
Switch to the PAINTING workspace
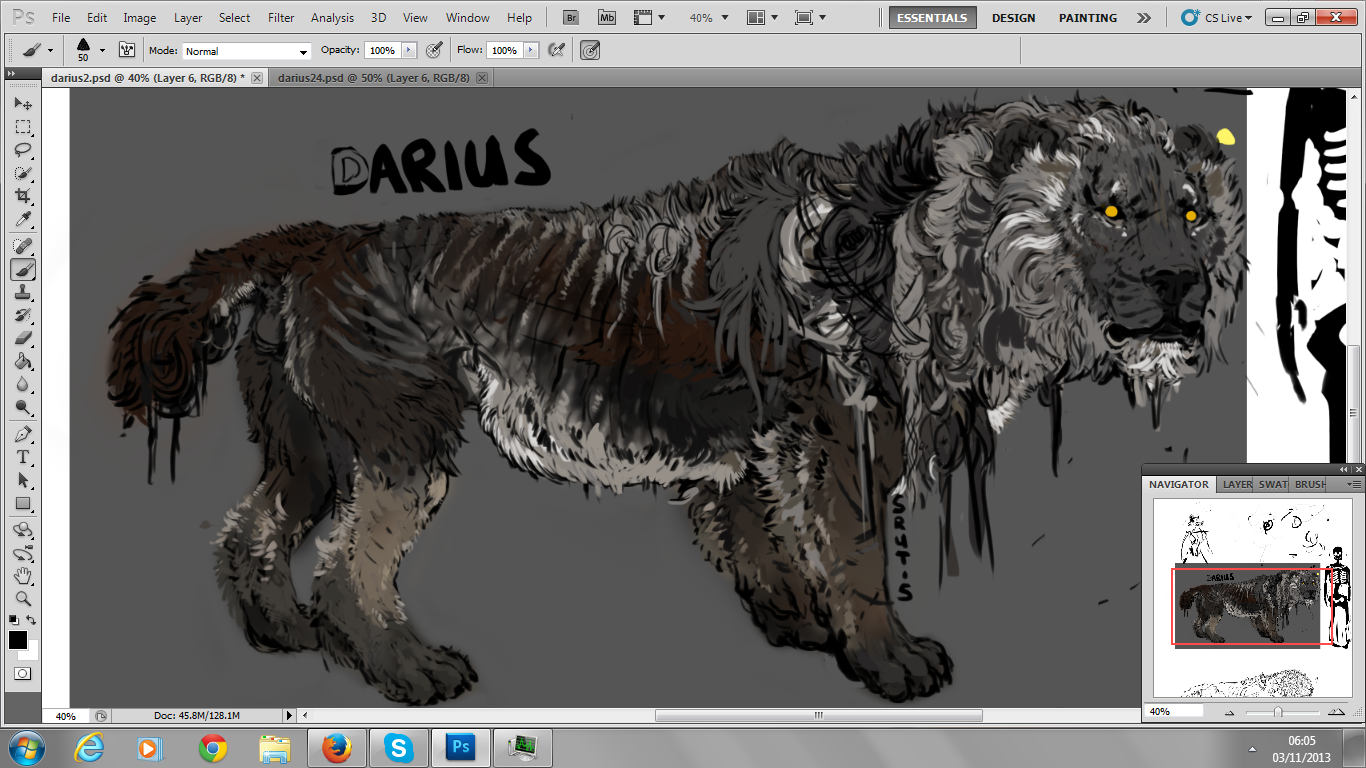pyautogui.click(x=1088, y=18)
